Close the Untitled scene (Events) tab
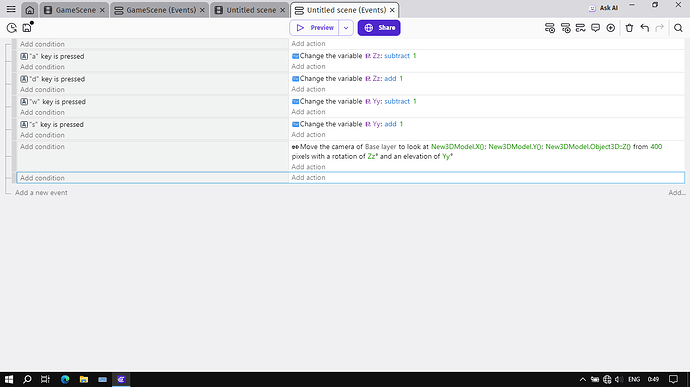The width and height of the screenshot is (690, 387). [x=392, y=10]
